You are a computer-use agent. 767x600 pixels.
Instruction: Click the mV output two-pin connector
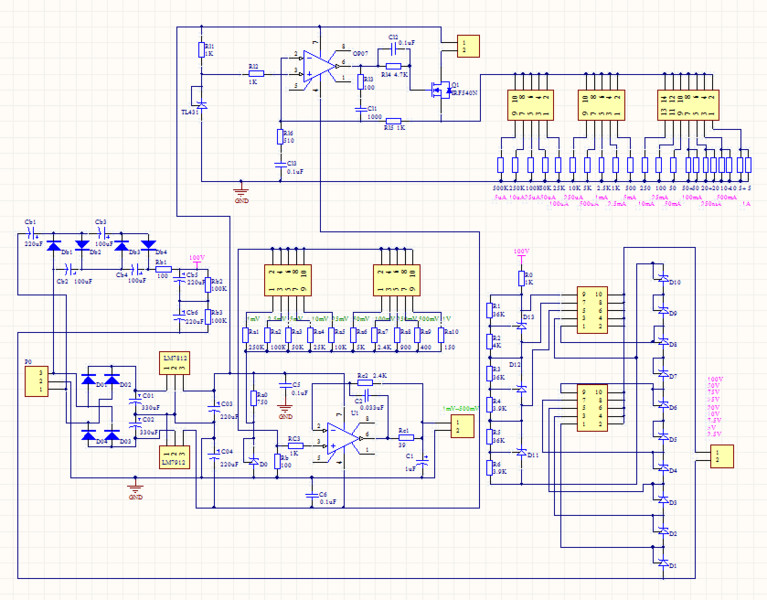pyautogui.click(x=458, y=428)
